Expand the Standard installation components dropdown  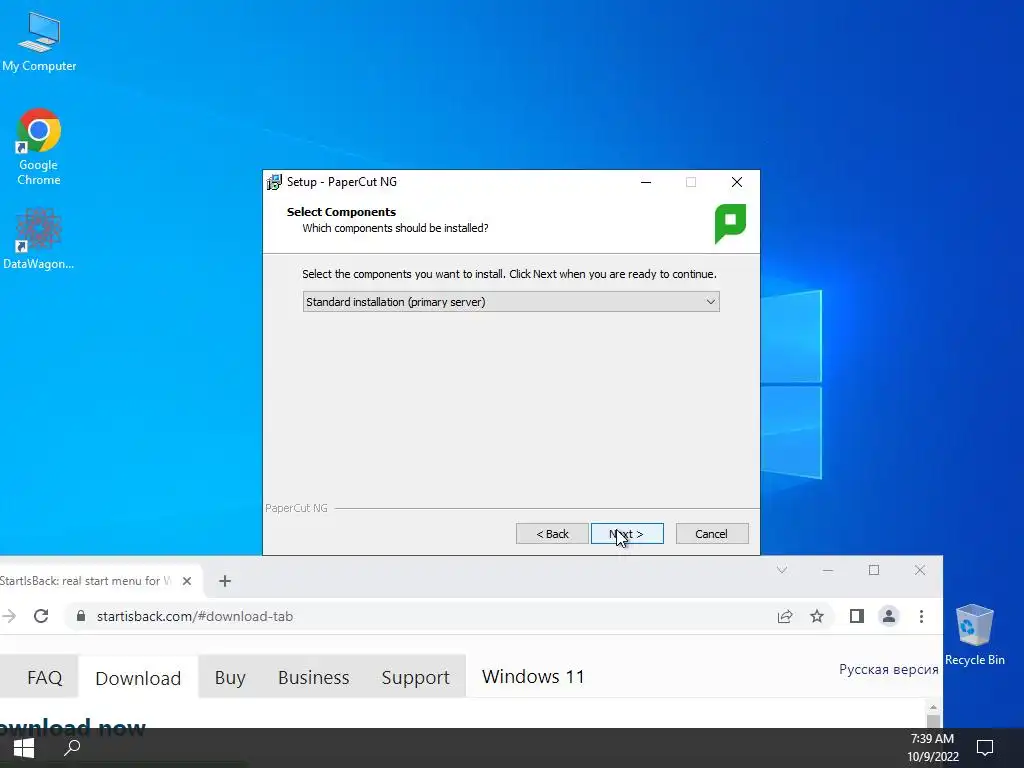click(511, 302)
